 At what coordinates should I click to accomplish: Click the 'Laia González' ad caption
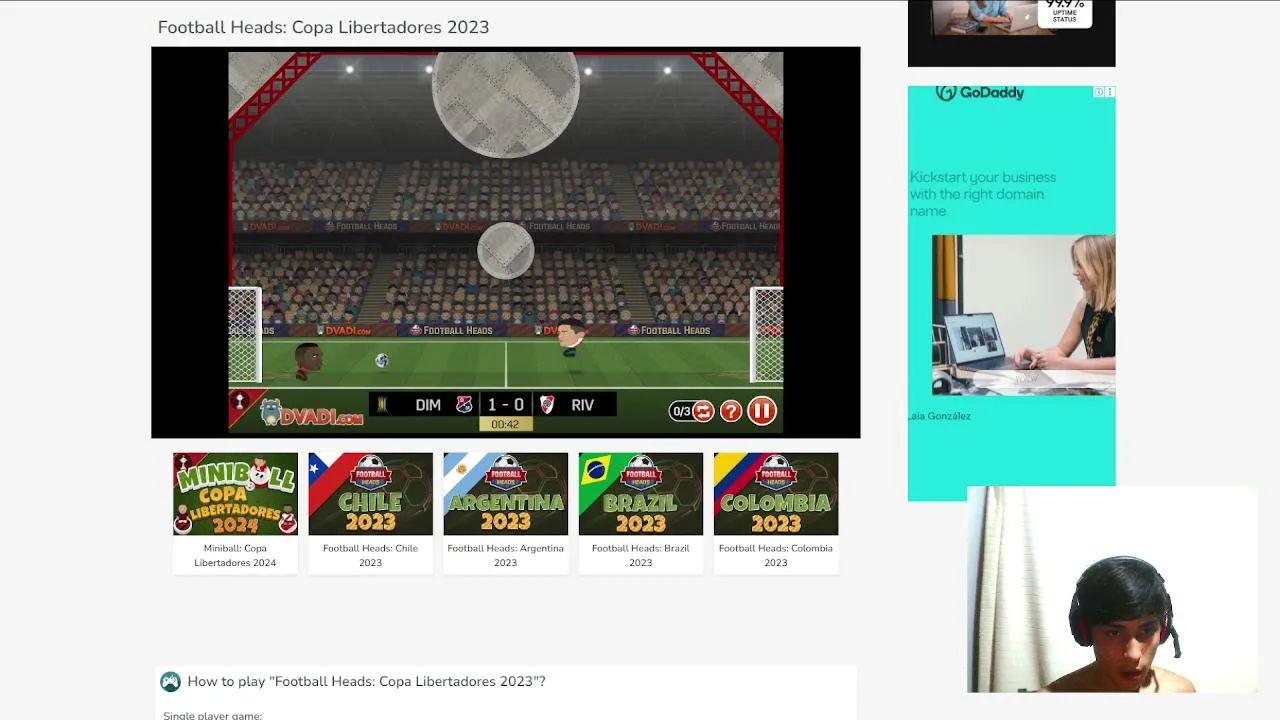coord(939,416)
